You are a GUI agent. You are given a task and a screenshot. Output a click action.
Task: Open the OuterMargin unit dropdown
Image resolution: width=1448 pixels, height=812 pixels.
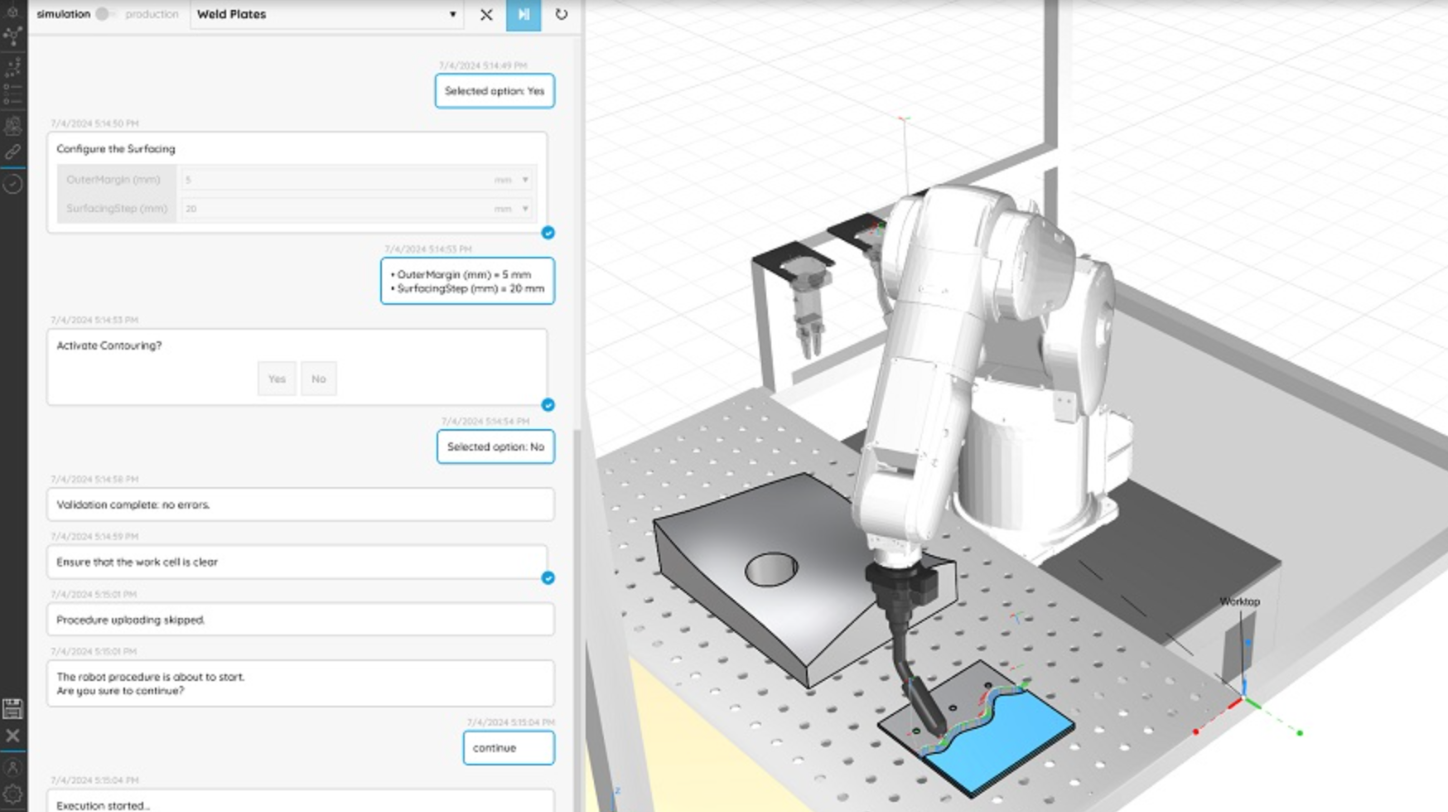click(526, 180)
